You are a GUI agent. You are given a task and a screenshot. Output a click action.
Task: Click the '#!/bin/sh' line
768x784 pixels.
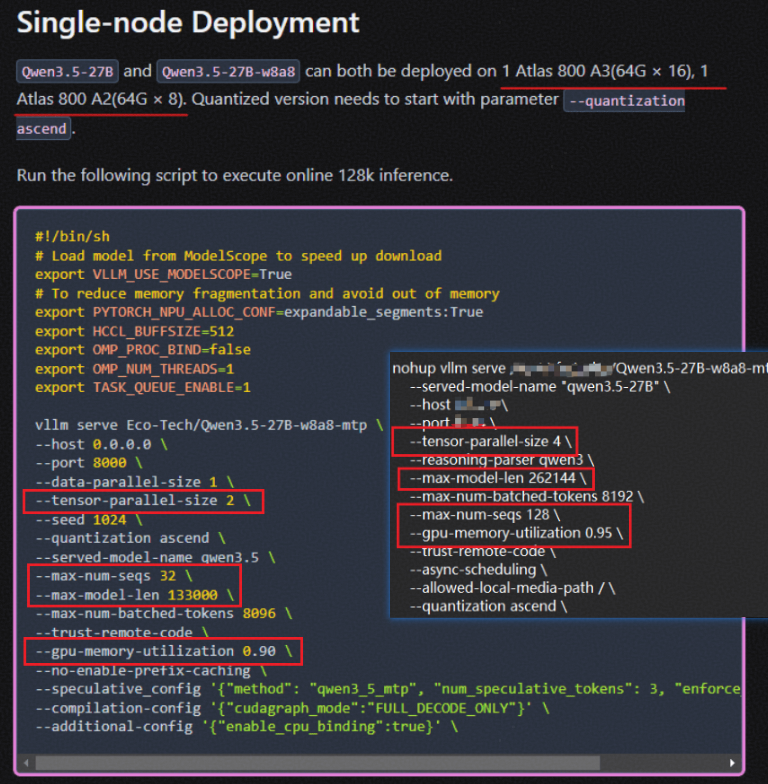click(x=72, y=236)
